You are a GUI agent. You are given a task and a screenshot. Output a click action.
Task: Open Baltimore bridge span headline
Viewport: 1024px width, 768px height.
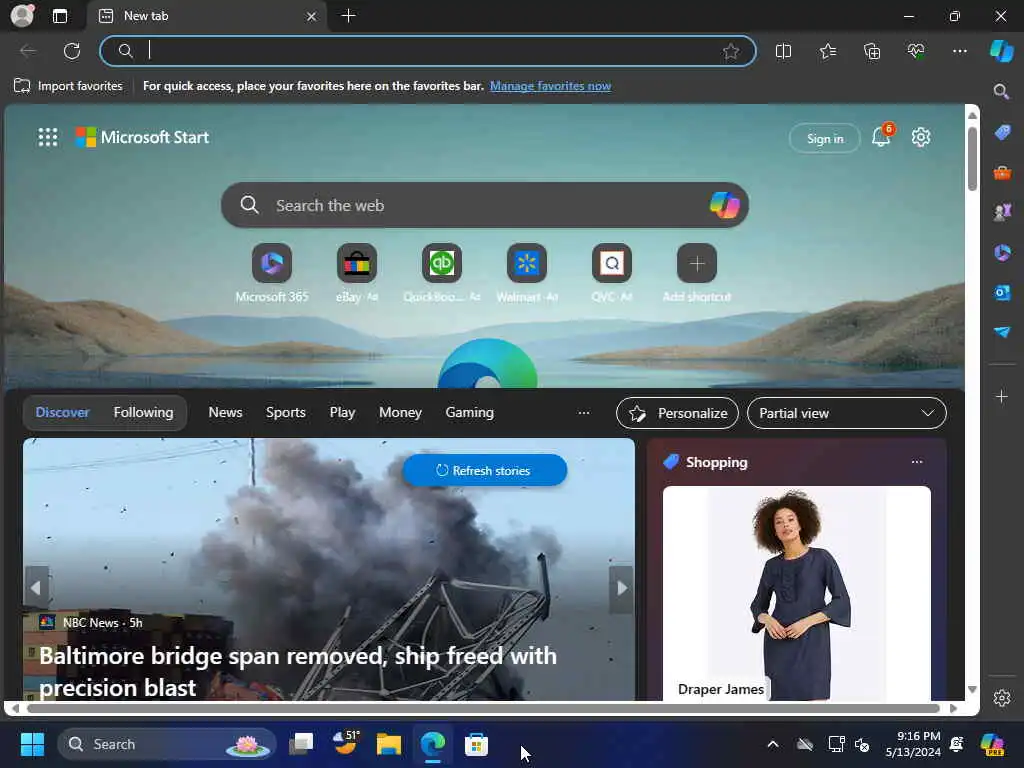click(298, 671)
